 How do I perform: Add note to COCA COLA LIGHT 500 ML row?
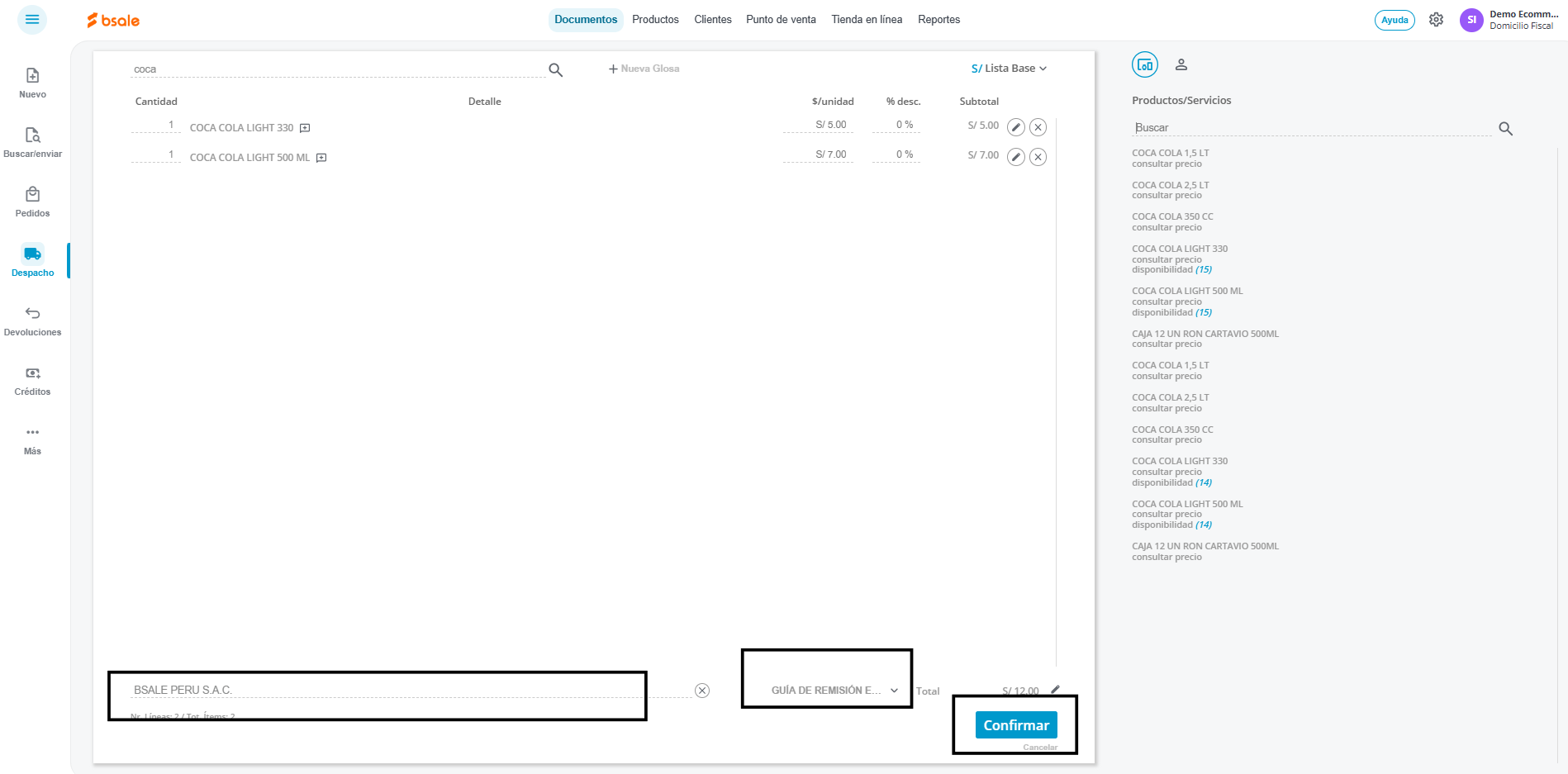pyautogui.click(x=321, y=158)
